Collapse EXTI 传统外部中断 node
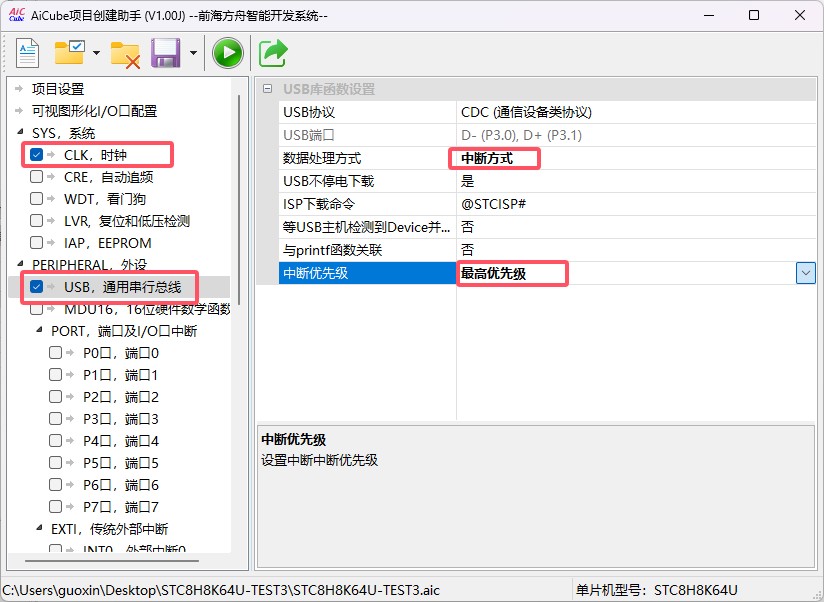 coord(39,527)
